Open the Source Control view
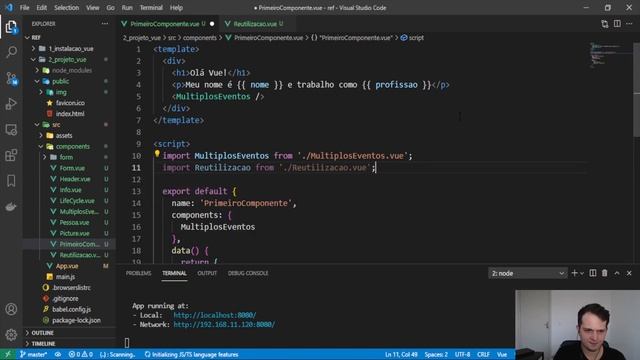This screenshot has width=640, height=360. [11, 78]
